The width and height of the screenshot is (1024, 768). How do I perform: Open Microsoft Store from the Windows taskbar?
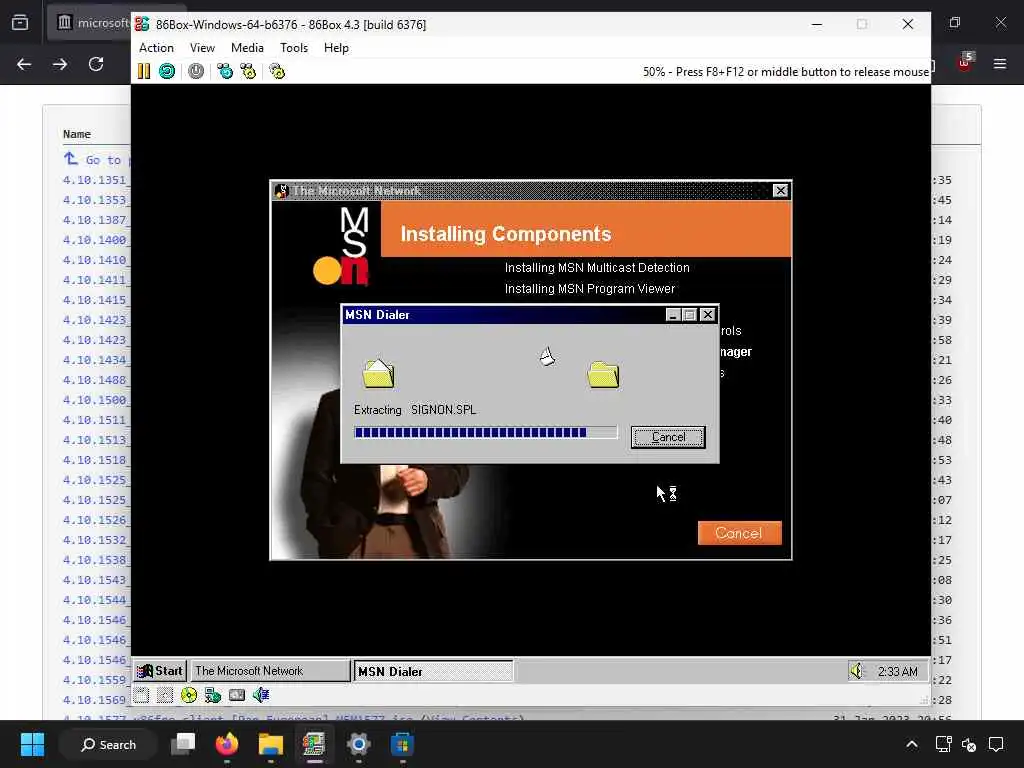click(402, 744)
